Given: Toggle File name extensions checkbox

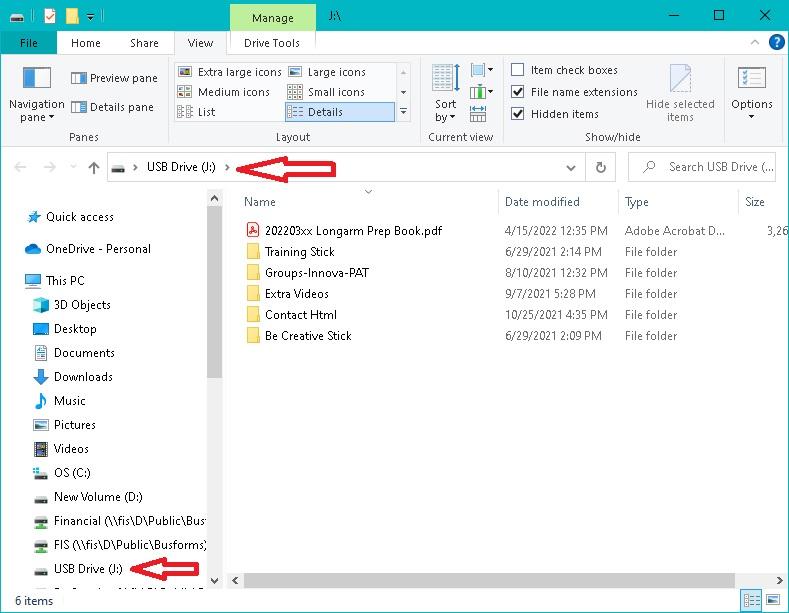Looking at the screenshot, I should (x=518, y=92).
